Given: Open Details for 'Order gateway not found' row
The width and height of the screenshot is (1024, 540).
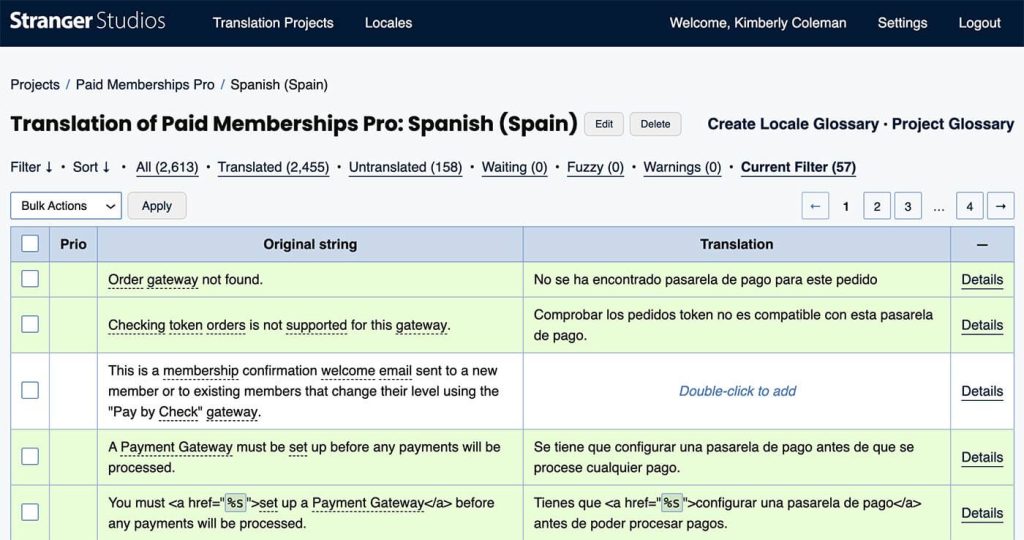Looking at the screenshot, I should [x=982, y=279].
